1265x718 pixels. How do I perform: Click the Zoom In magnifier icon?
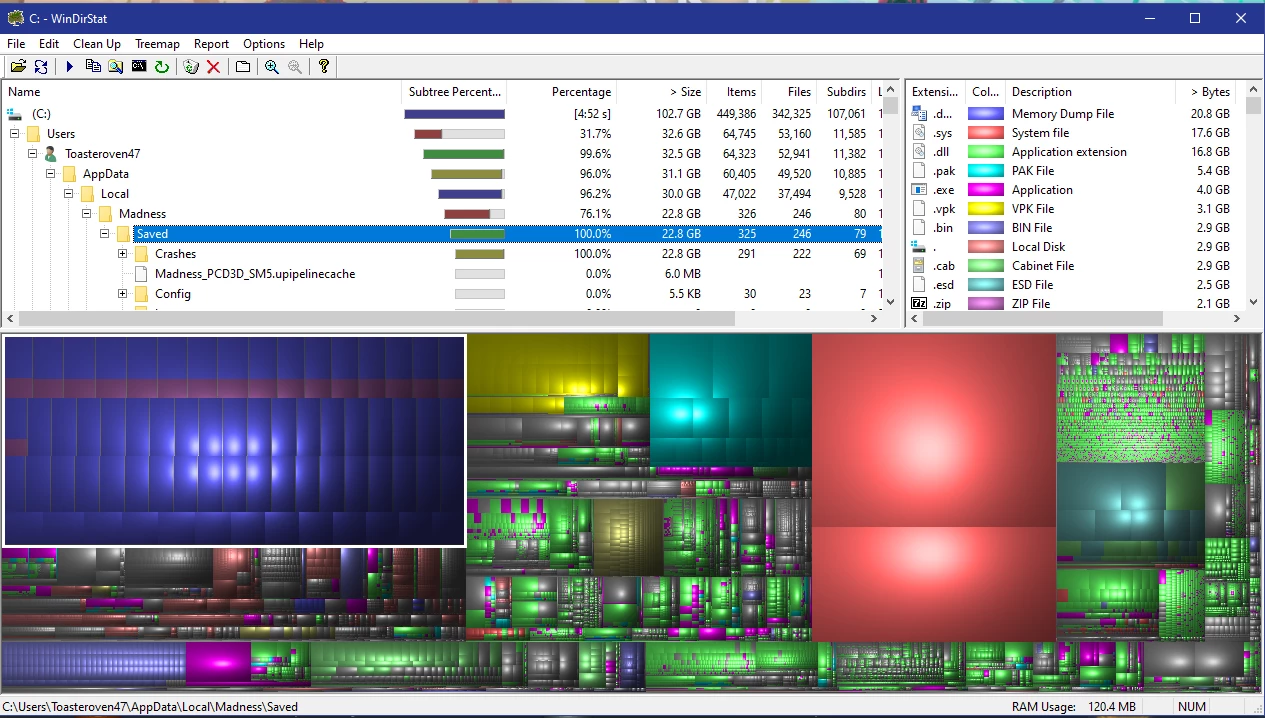coord(272,67)
